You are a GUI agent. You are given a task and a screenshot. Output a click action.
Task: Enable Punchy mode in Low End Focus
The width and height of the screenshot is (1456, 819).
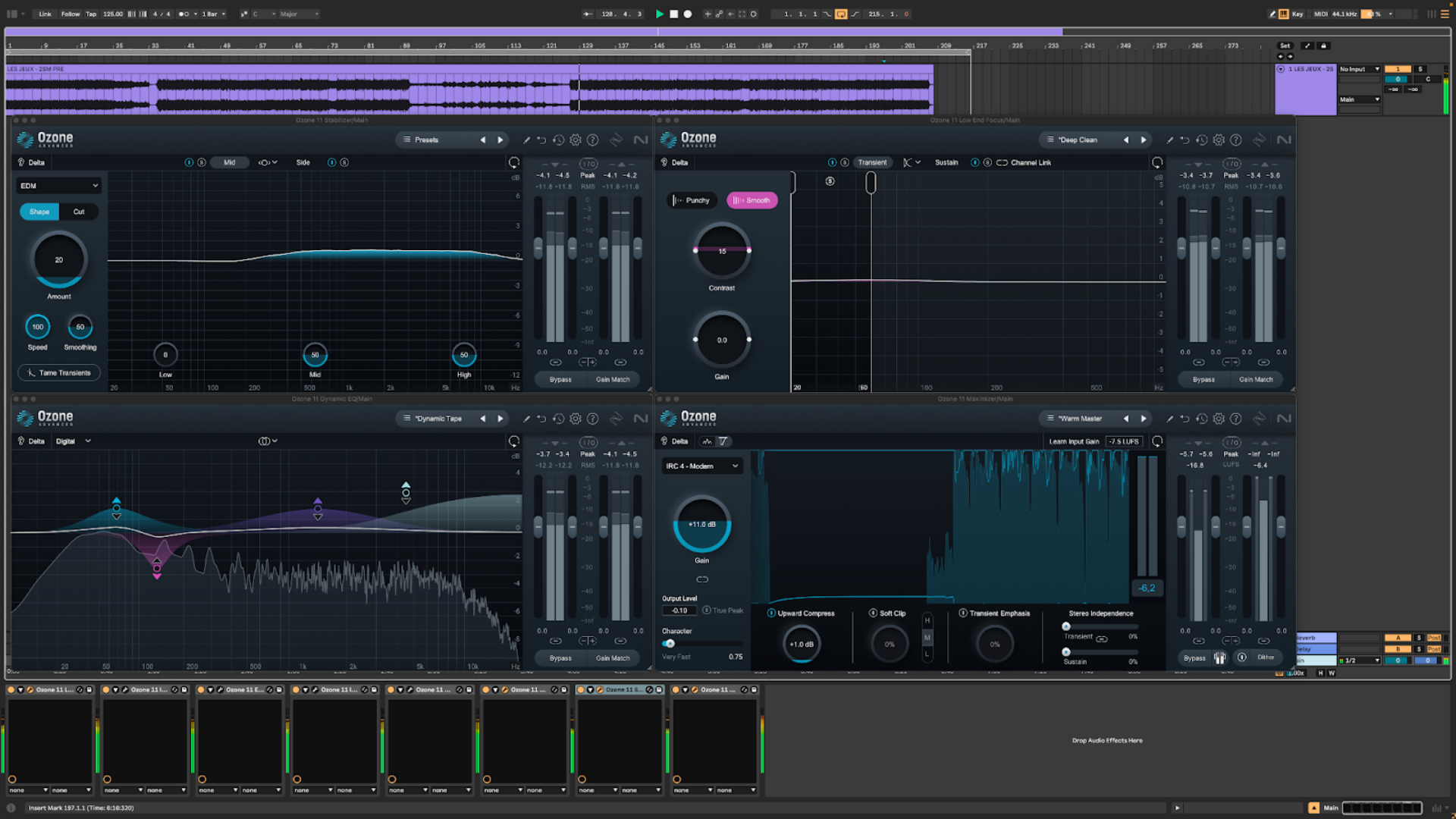(x=691, y=200)
